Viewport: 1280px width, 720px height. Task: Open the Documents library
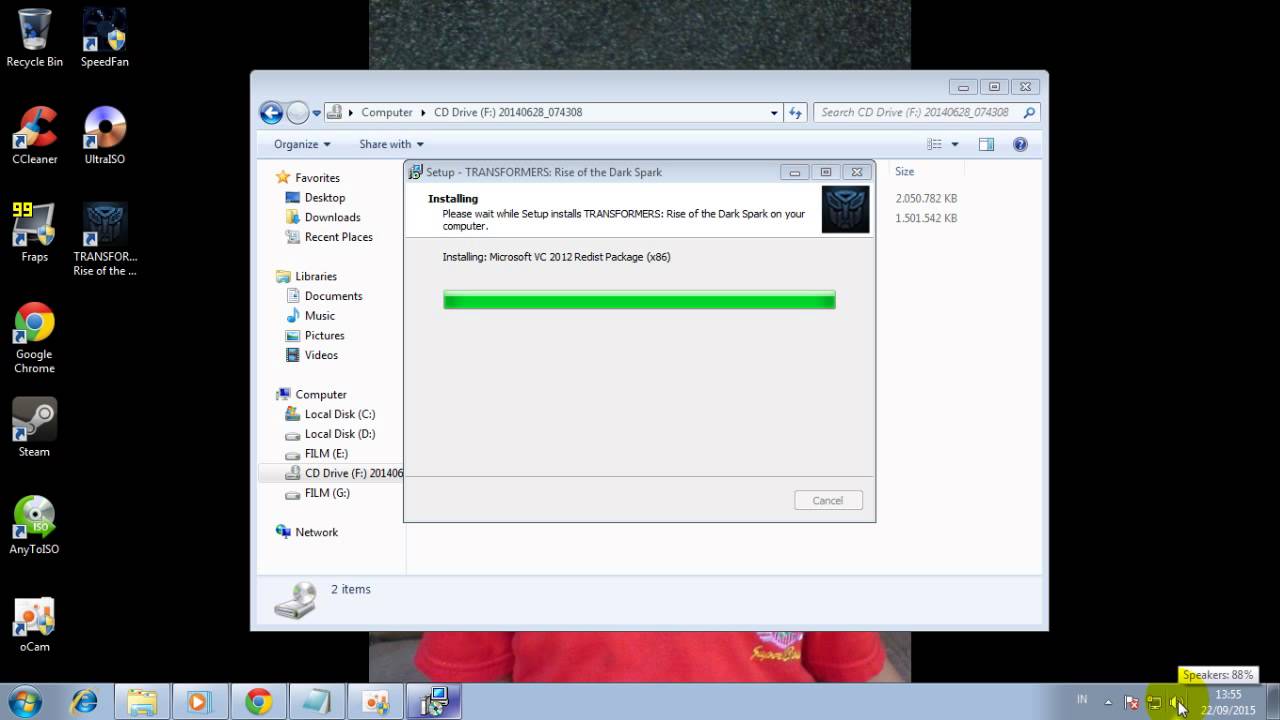coord(333,296)
